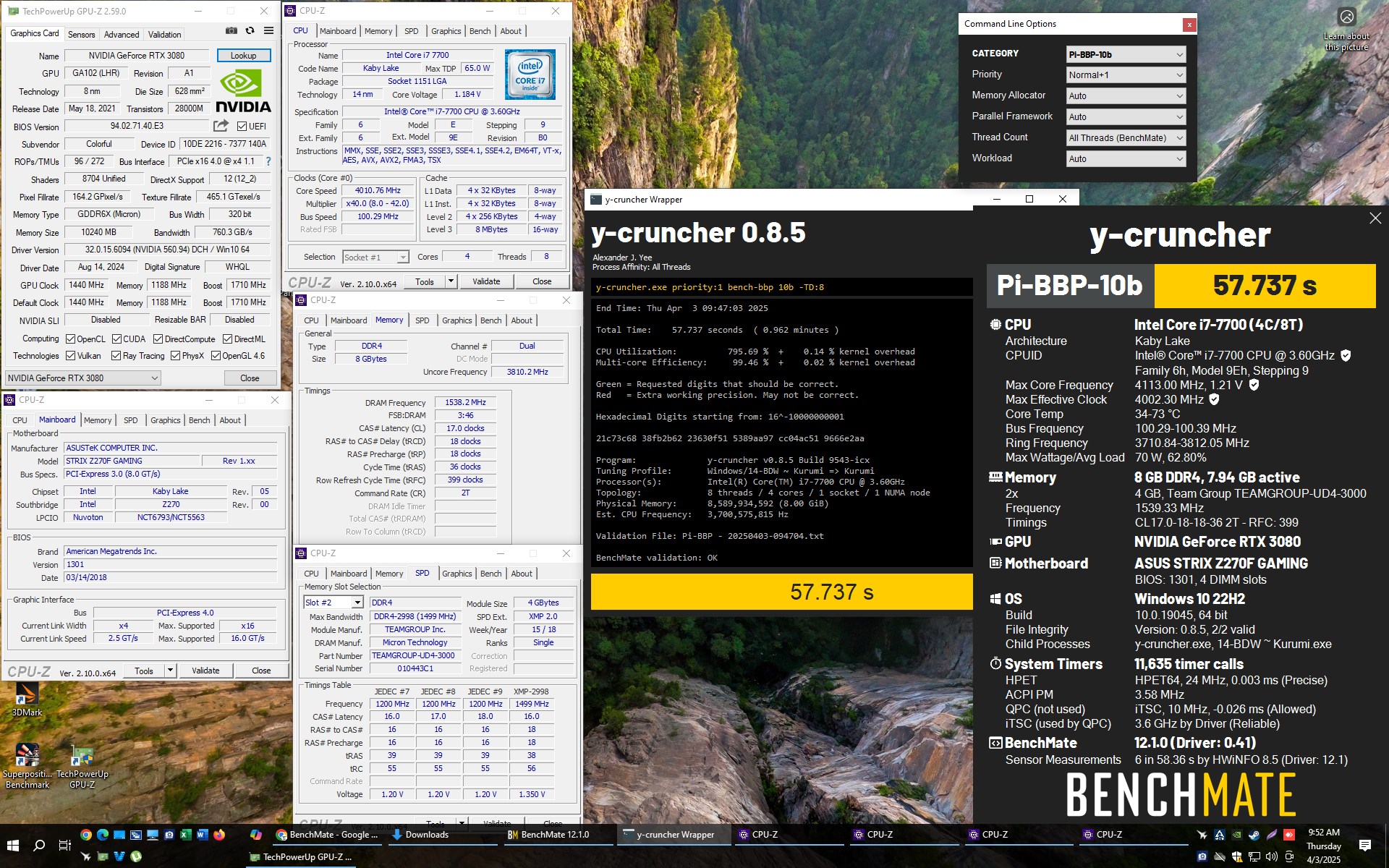Click the Windows Security shield tray icon
Image resolution: width=1389 pixels, height=868 pixels.
click(x=1236, y=857)
